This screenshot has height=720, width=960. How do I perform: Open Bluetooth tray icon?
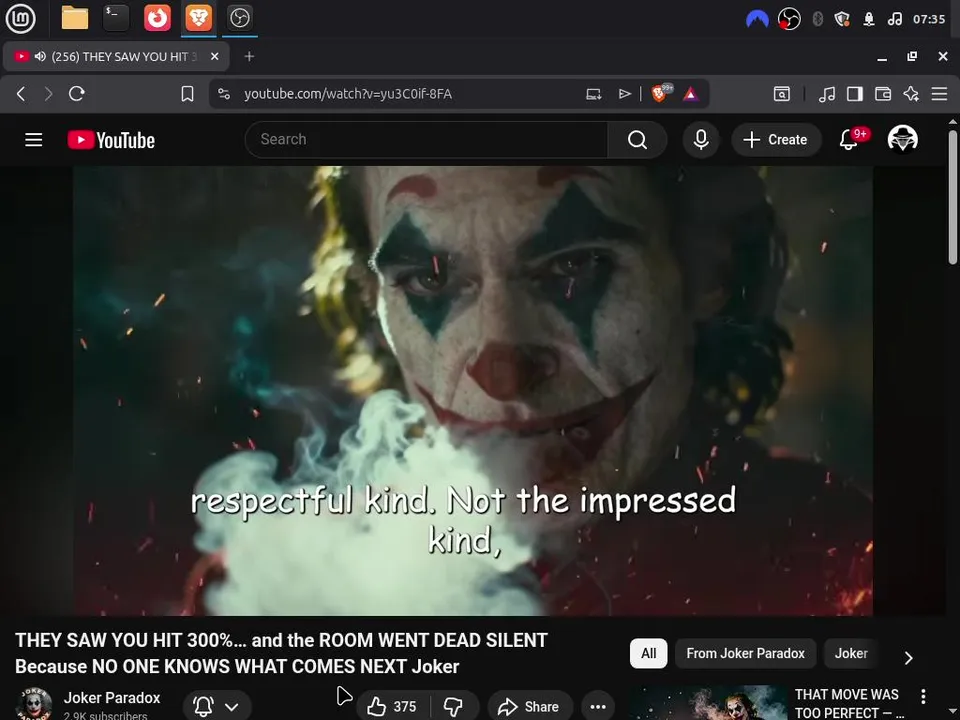817,19
